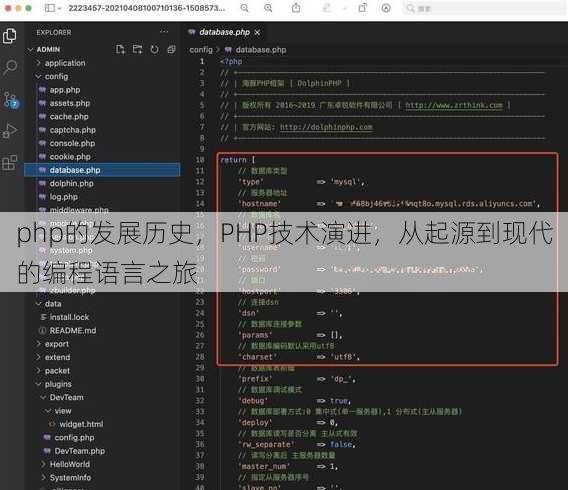Open the markup pen options dropdown
This screenshot has height=490, width=568.
point(344,8)
